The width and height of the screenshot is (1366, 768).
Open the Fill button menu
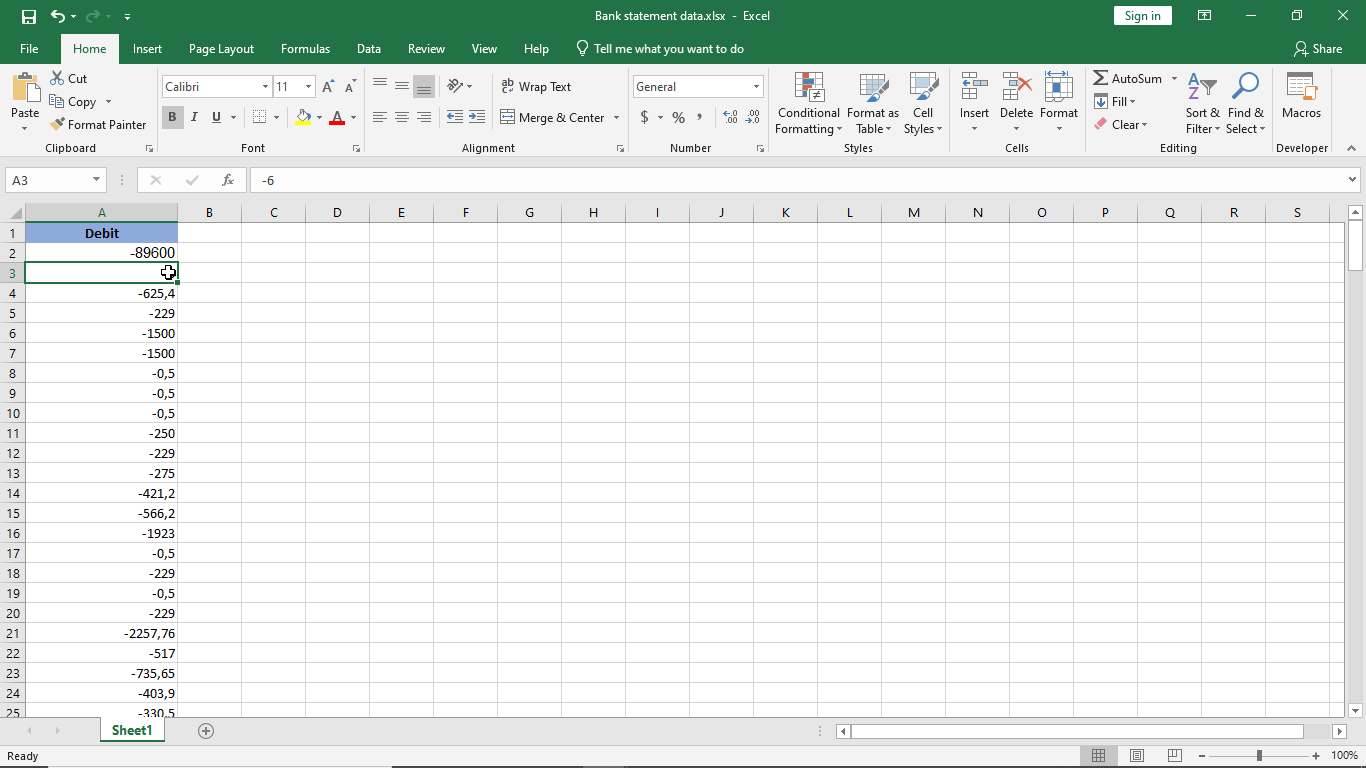1115,101
